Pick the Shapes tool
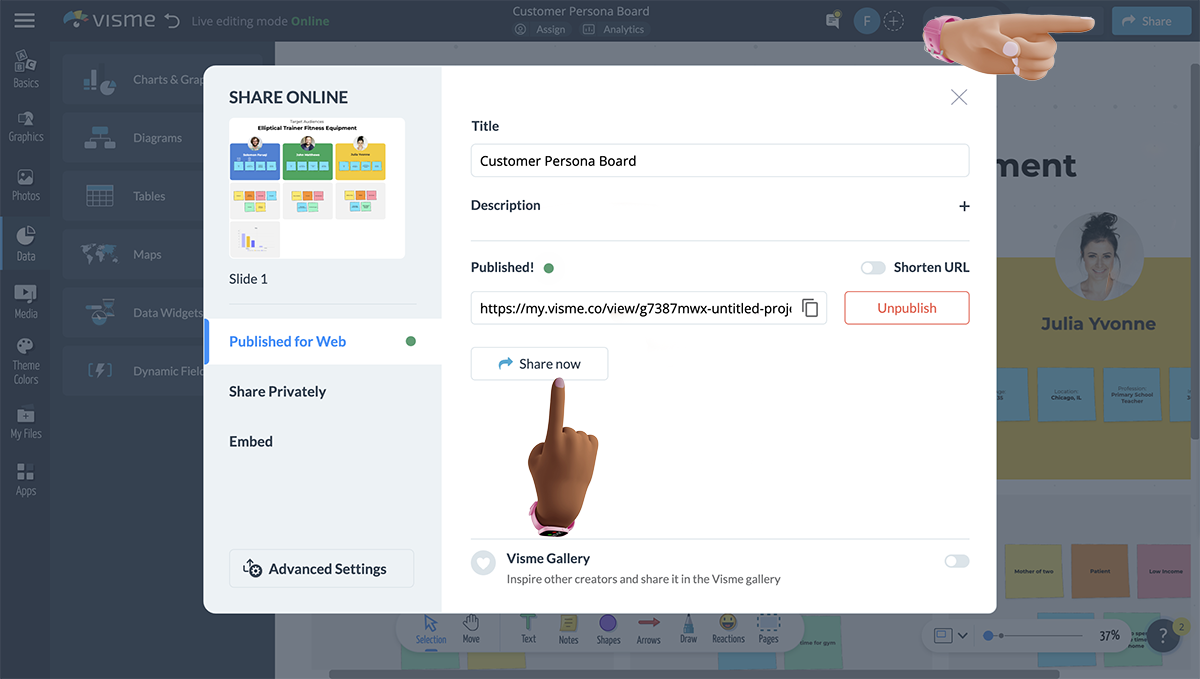The image size is (1200, 679). click(x=608, y=628)
